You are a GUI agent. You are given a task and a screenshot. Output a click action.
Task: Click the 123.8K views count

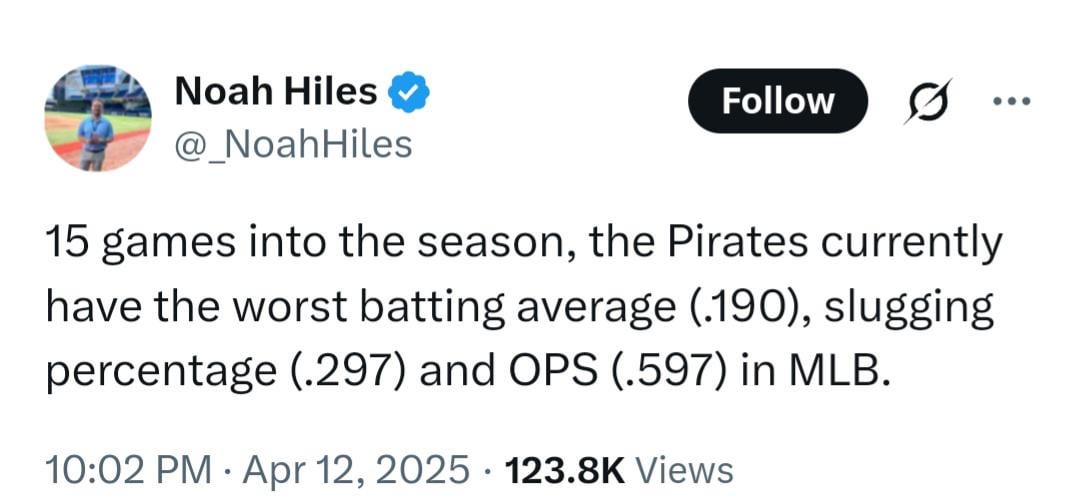[566, 468]
